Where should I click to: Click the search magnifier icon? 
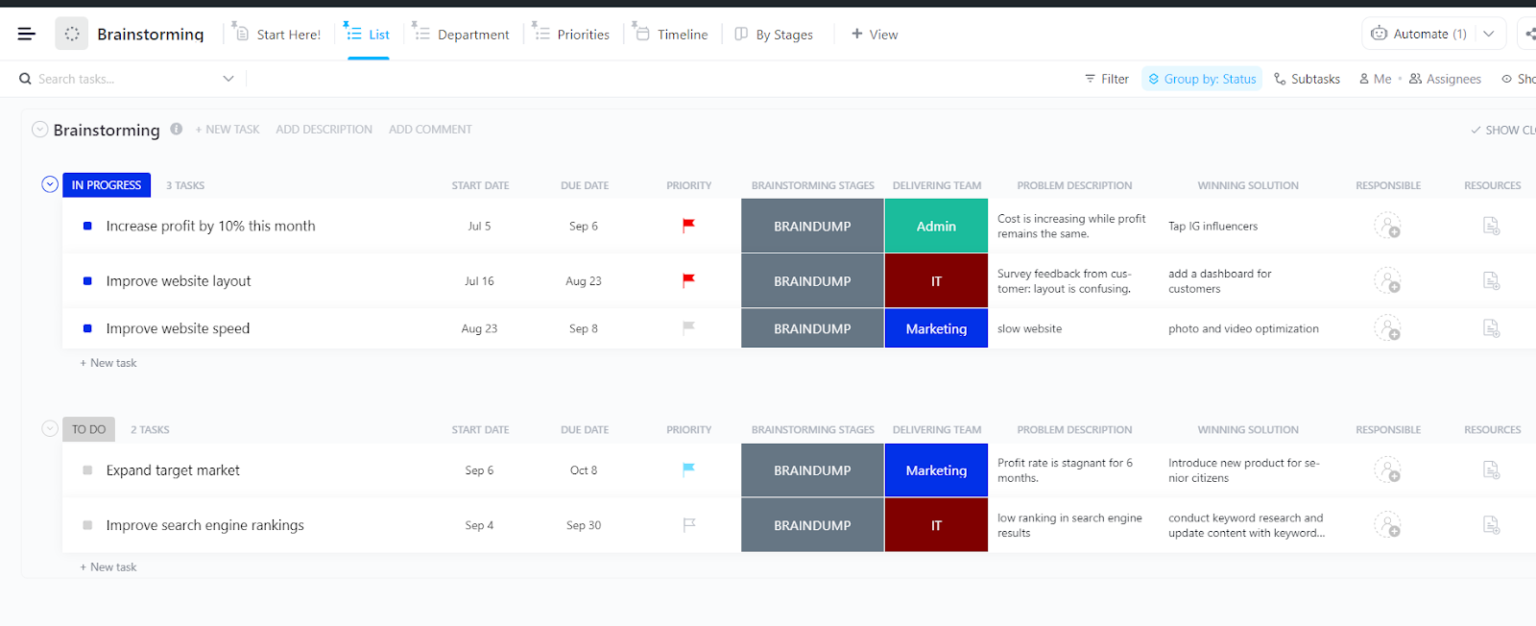[25, 78]
